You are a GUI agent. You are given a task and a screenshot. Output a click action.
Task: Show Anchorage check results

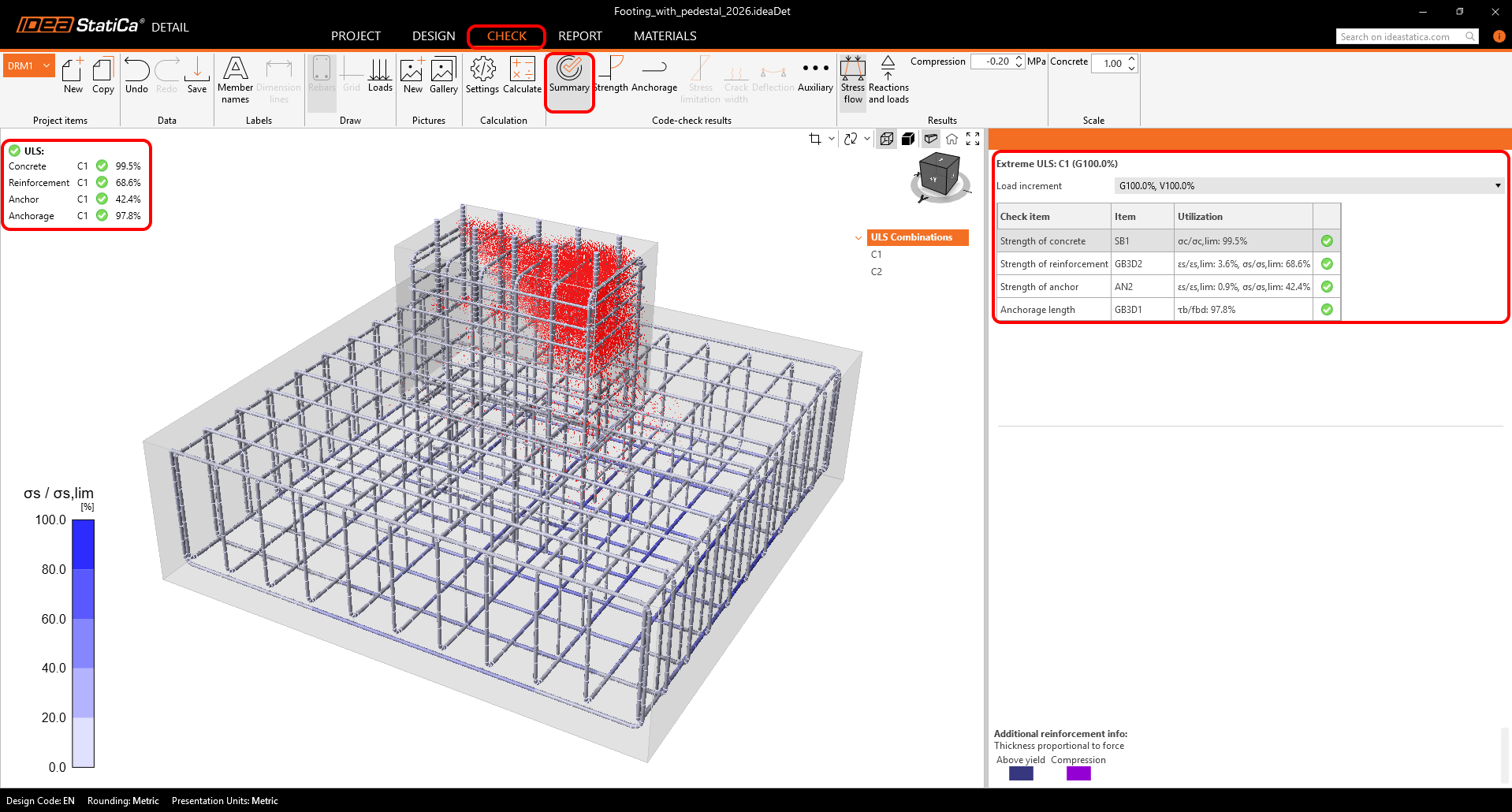tap(654, 76)
